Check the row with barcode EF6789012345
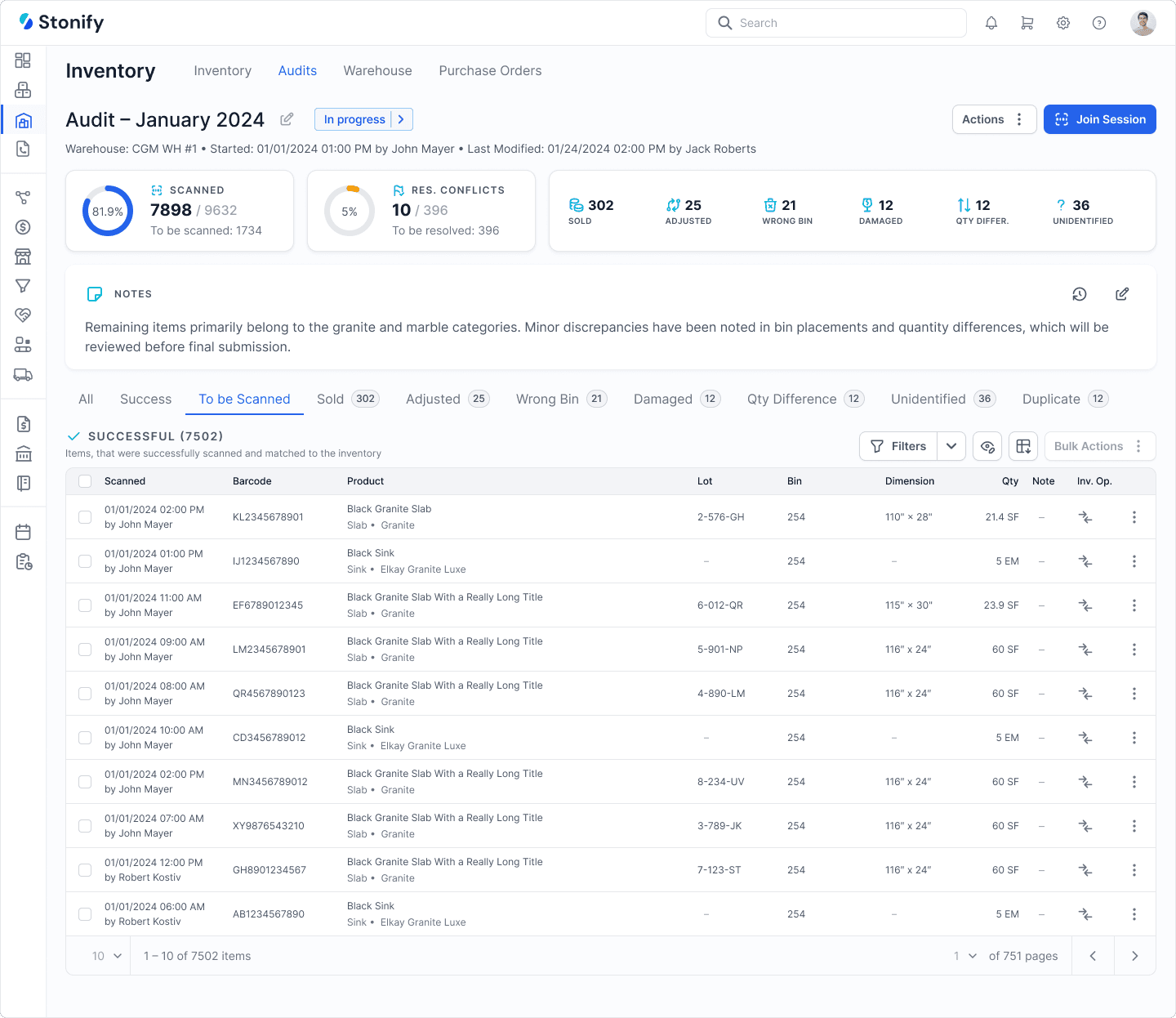The height and width of the screenshot is (1018, 1176). point(85,605)
